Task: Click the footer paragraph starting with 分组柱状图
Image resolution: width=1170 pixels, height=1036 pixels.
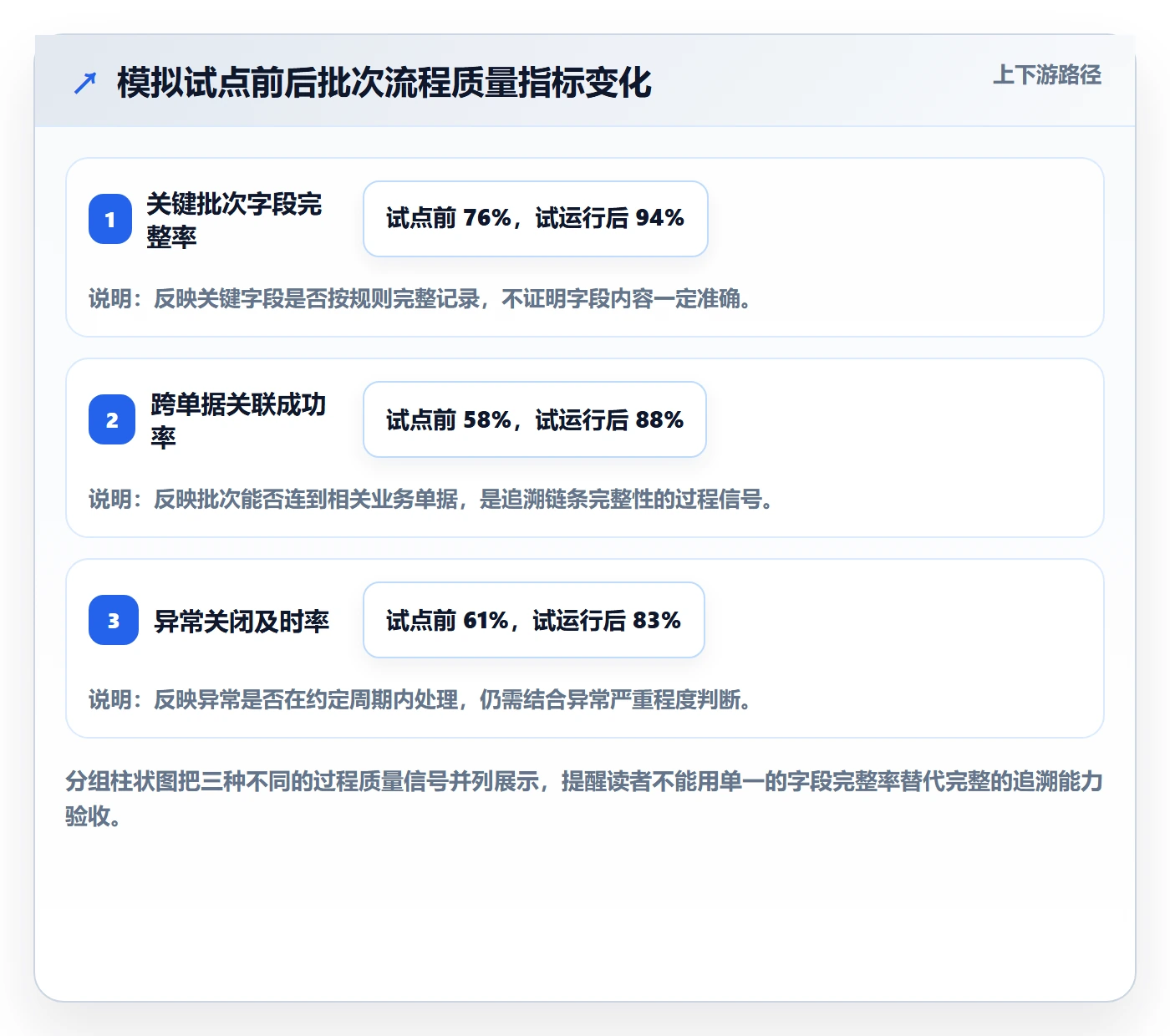Action: click(x=584, y=799)
